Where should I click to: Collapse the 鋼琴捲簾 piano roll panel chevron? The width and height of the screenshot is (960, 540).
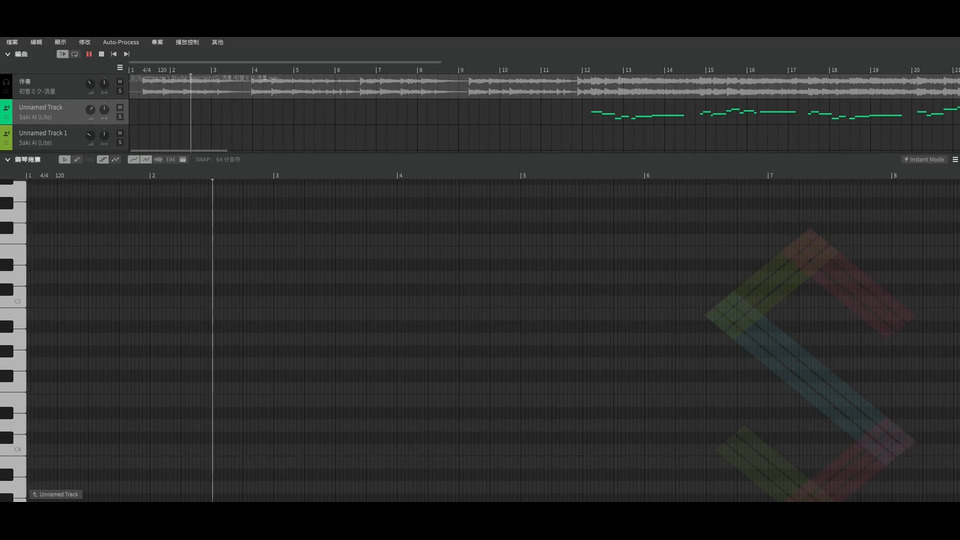[7, 159]
